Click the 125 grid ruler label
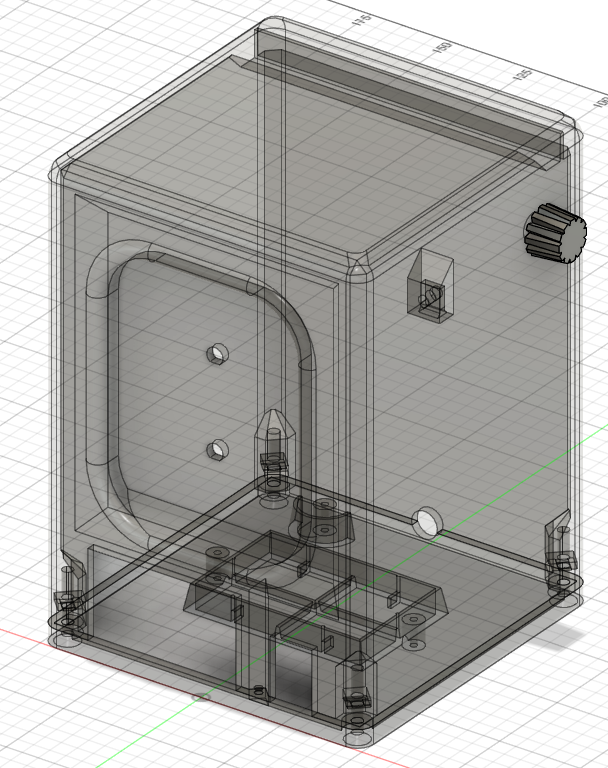The height and width of the screenshot is (768, 608). tap(522, 75)
